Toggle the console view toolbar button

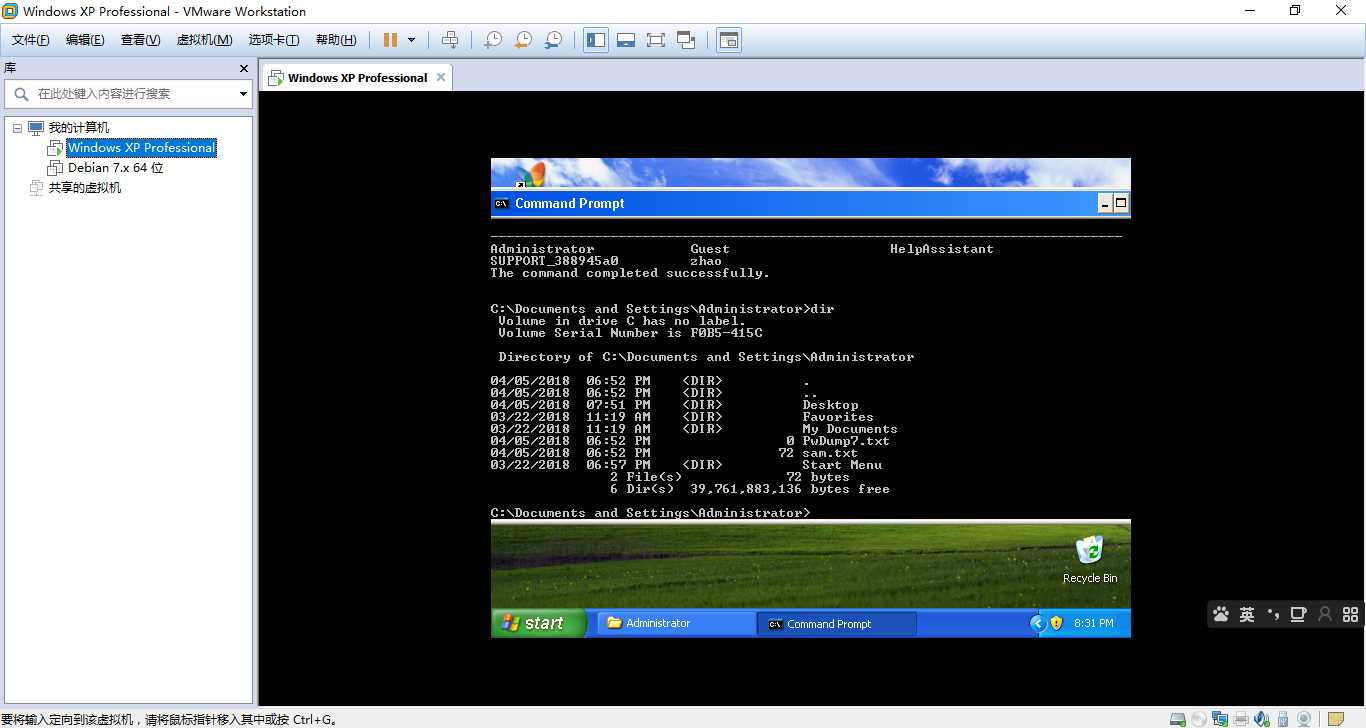click(729, 40)
